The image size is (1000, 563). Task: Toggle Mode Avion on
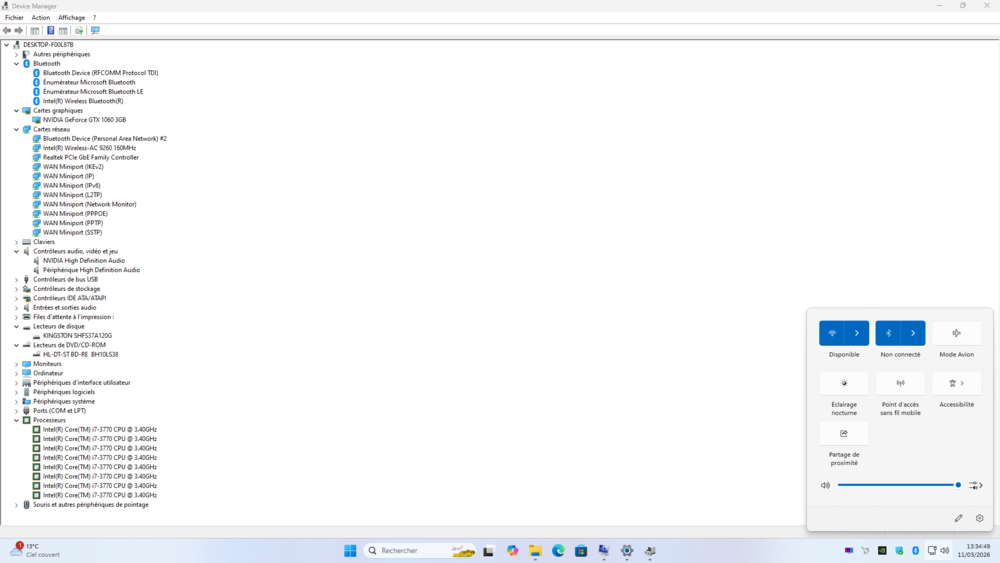[x=956, y=333]
